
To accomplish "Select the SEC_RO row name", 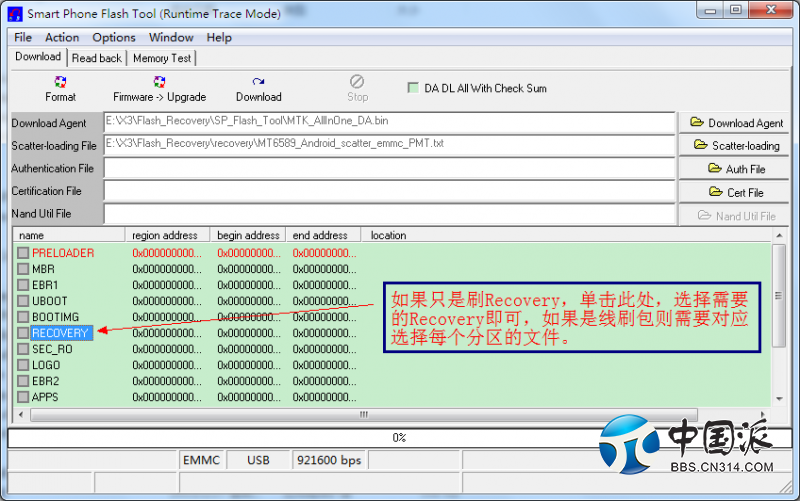I will [x=52, y=349].
